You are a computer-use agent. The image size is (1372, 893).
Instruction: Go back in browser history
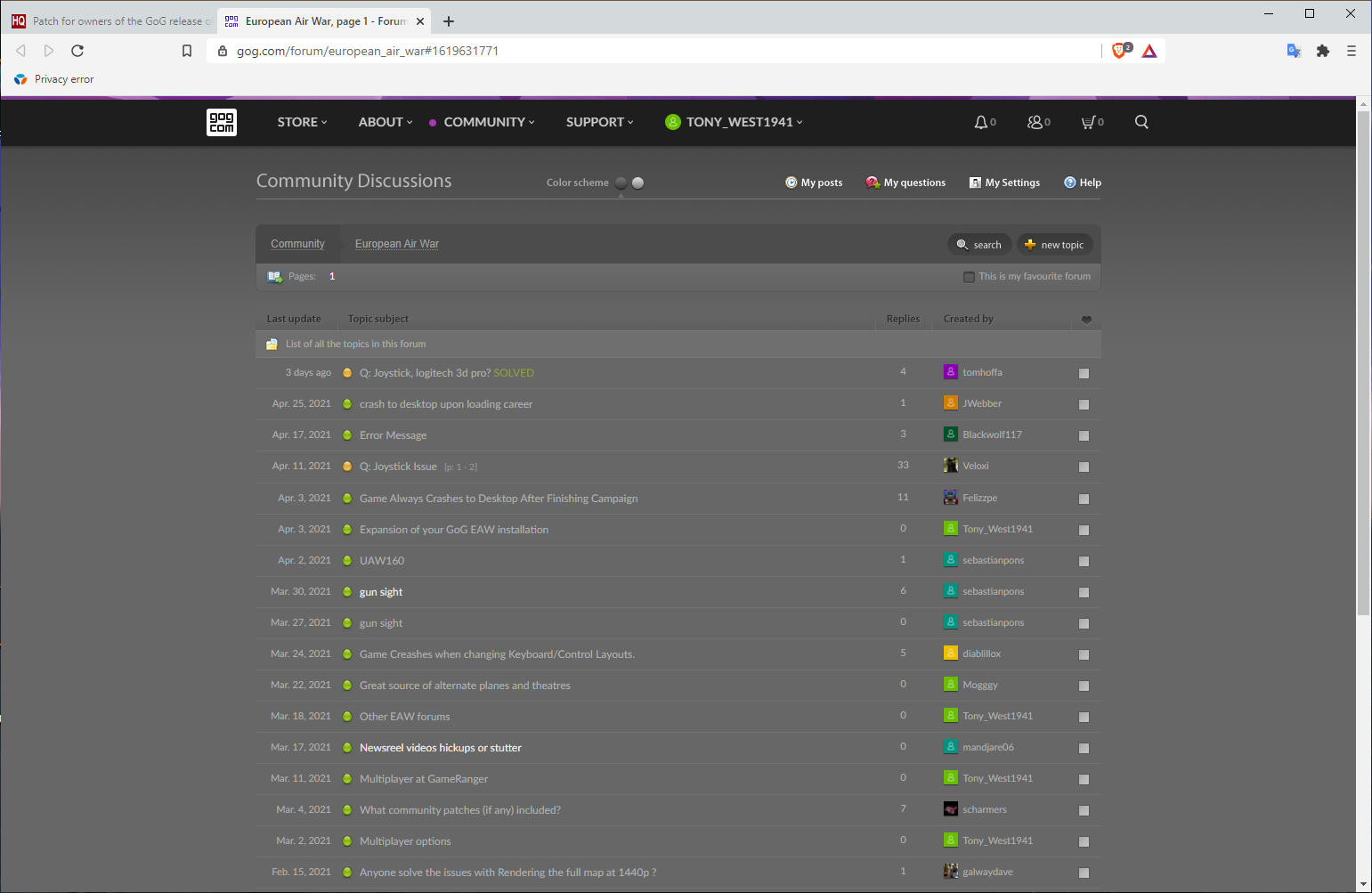click(x=21, y=51)
